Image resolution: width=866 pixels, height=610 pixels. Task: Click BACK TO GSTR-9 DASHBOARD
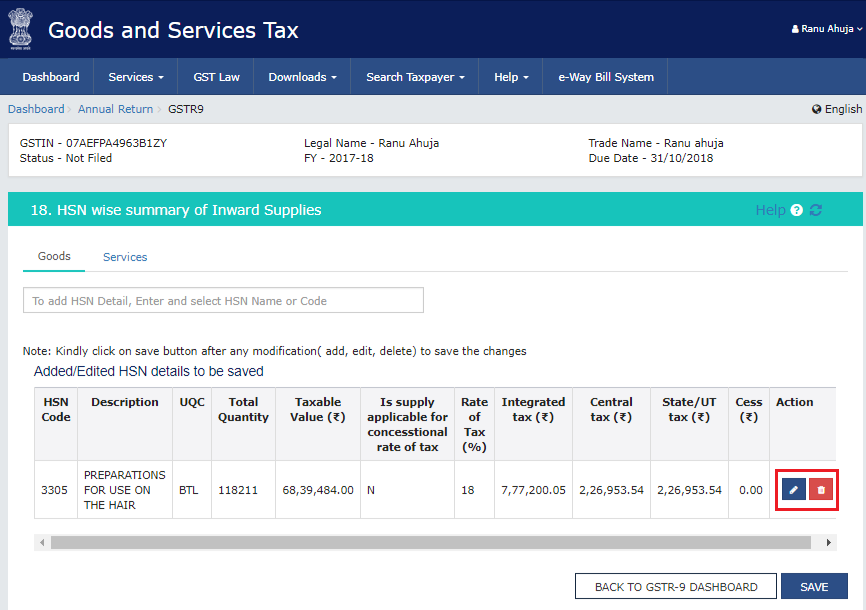675,586
